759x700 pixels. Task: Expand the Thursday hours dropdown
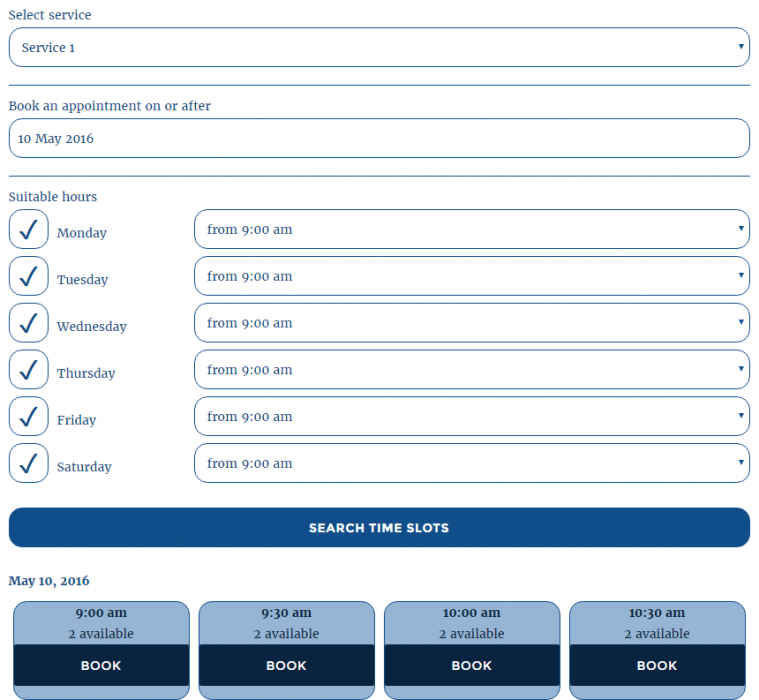pyautogui.click(x=471, y=370)
